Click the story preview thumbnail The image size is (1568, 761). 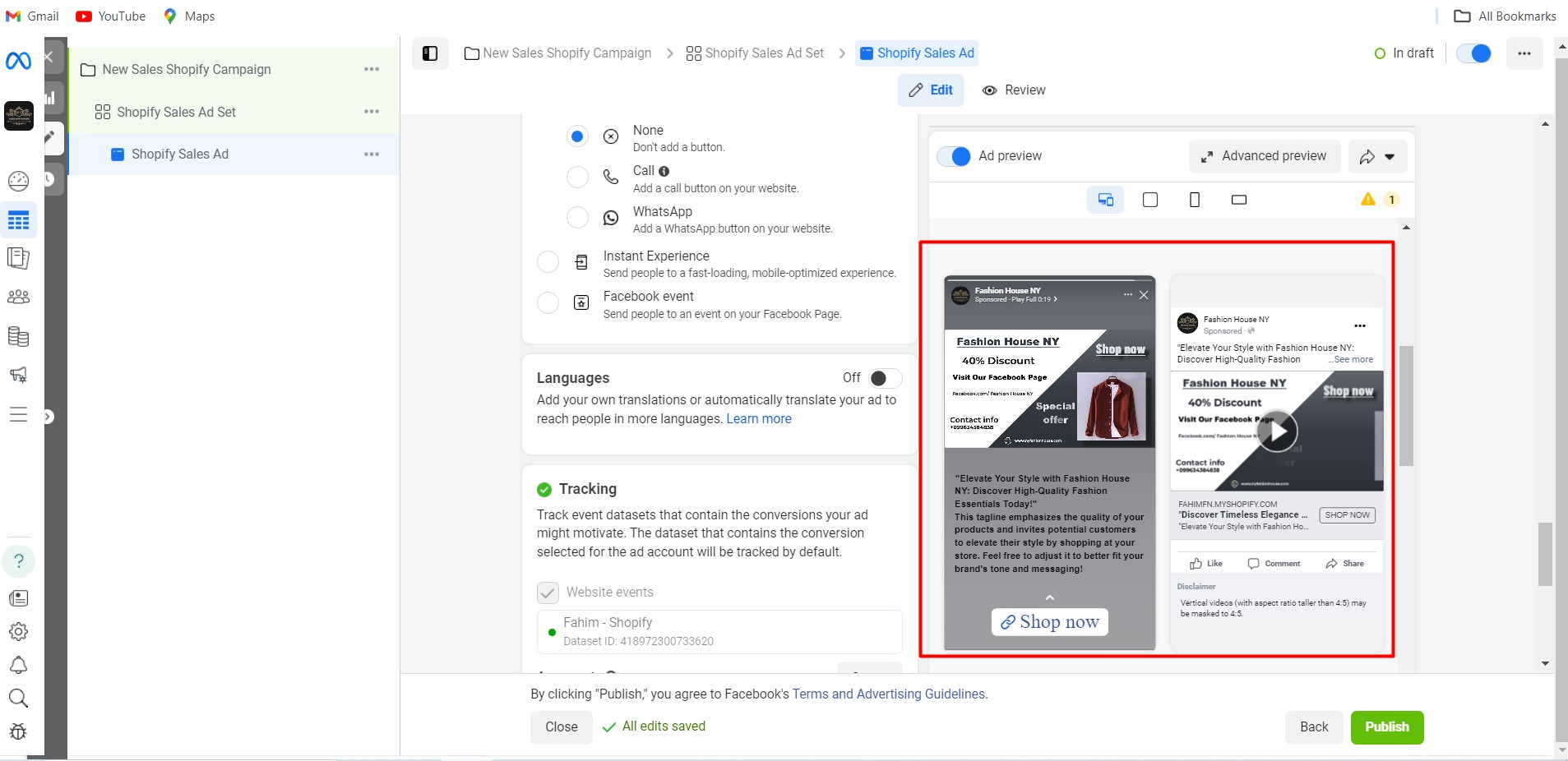pos(1050,463)
